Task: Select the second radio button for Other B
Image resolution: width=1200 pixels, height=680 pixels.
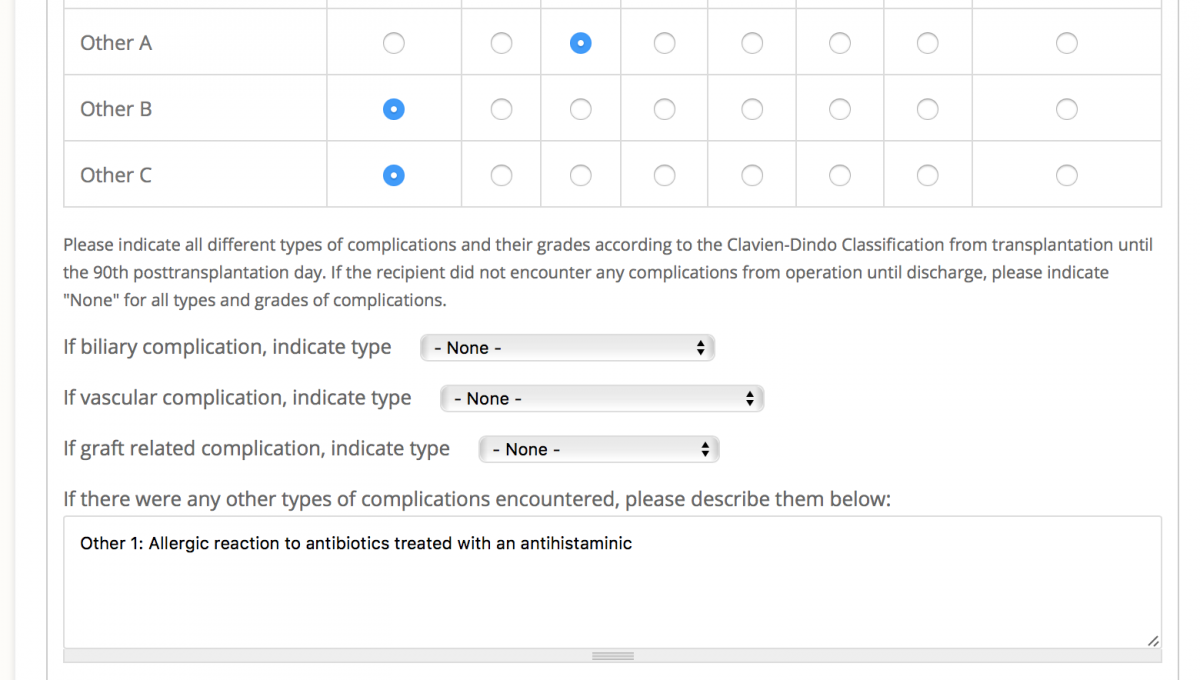Action: tap(501, 109)
